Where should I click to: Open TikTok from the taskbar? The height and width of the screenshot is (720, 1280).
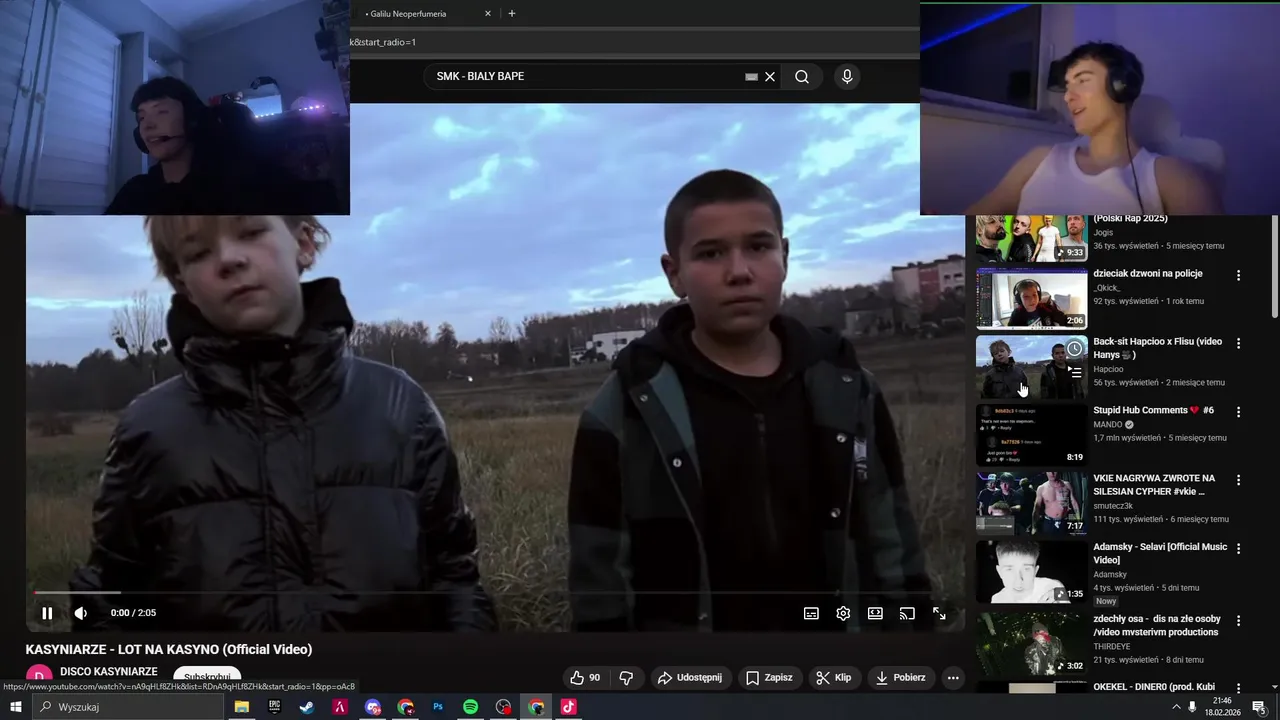(x=568, y=707)
